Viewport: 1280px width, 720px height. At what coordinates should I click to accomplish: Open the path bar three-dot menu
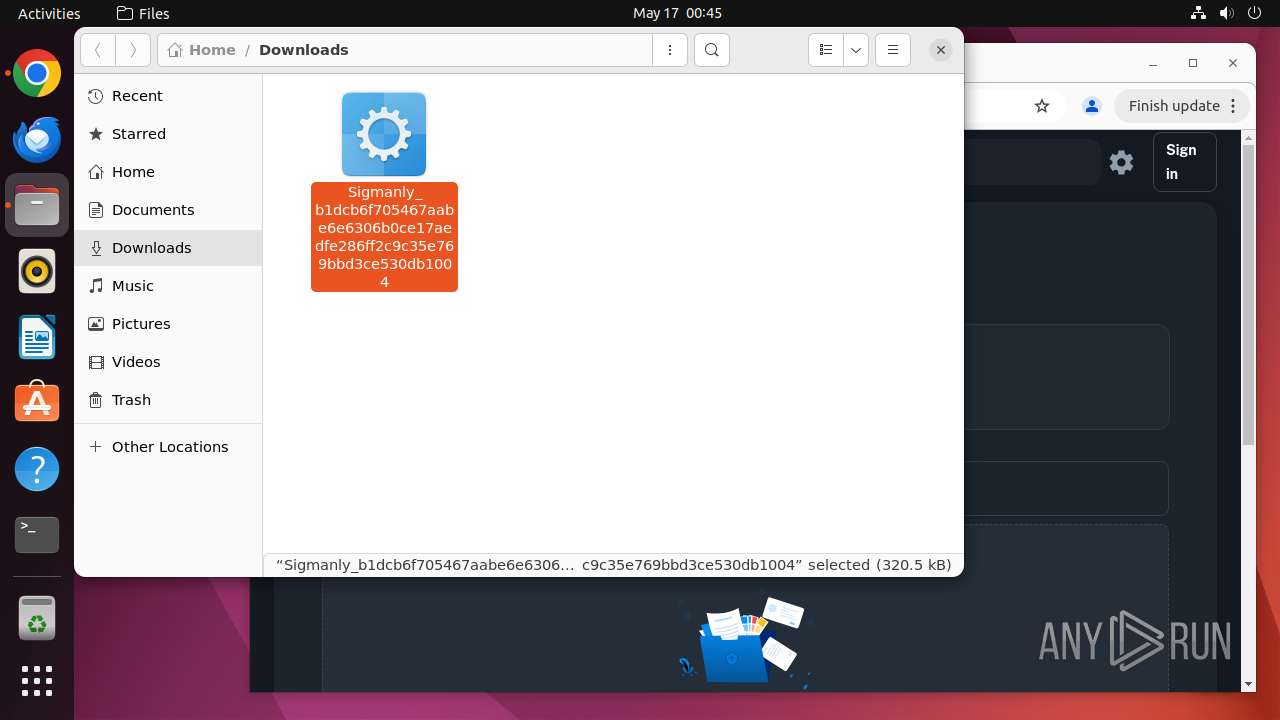[x=670, y=50]
